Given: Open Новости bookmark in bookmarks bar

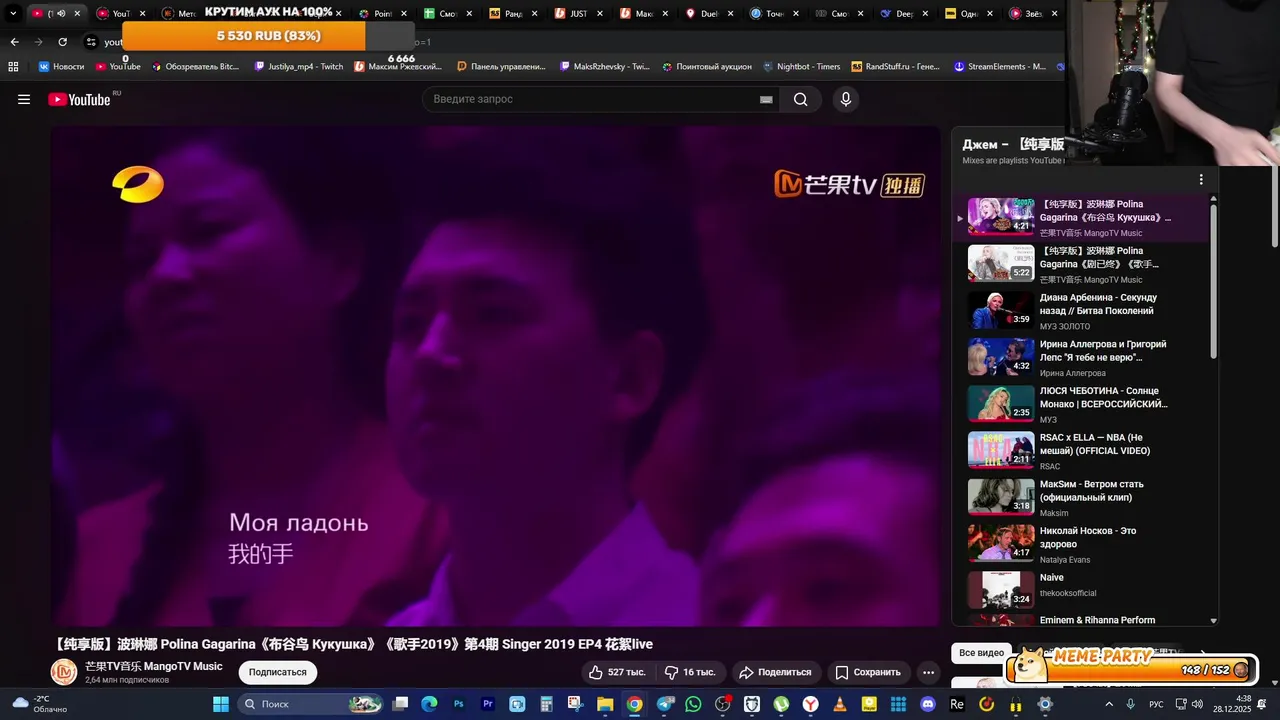Looking at the screenshot, I should point(61,67).
